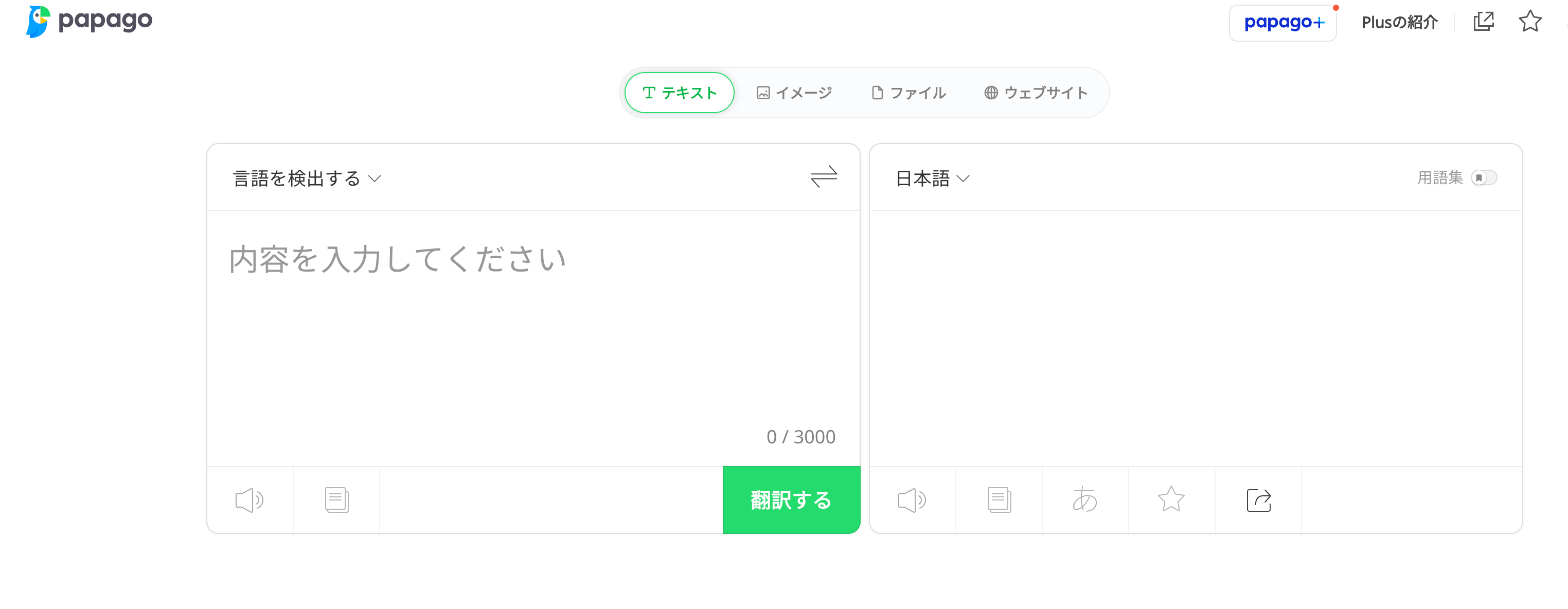Play source text audio speaker icon
Viewport: 1568px width, 609px height.
coord(249,500)
